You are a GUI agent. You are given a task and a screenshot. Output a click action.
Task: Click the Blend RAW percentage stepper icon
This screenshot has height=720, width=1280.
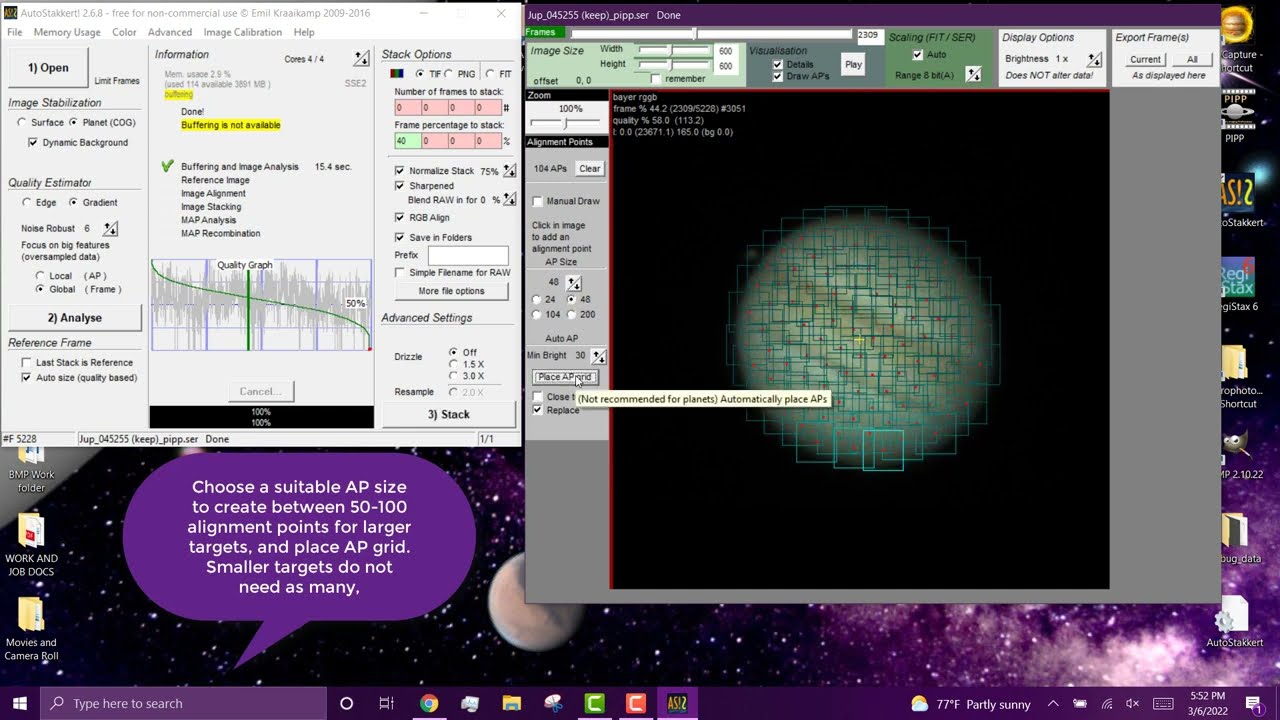[510, 200]
